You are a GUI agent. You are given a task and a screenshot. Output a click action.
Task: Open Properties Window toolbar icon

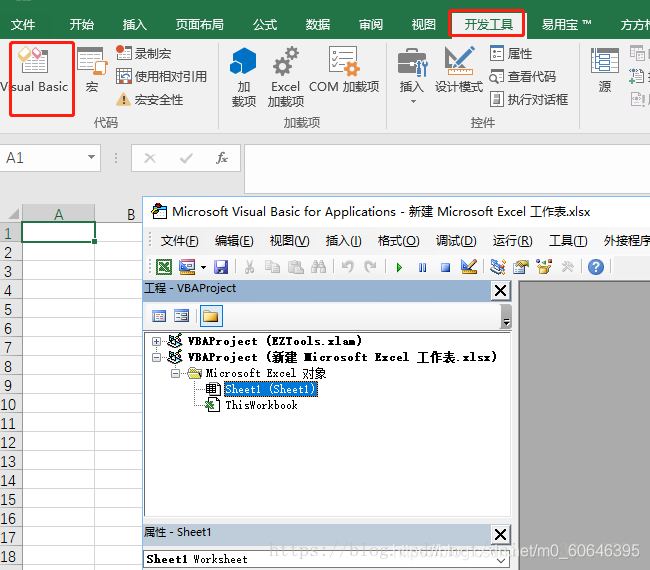[x=521, y=267]
